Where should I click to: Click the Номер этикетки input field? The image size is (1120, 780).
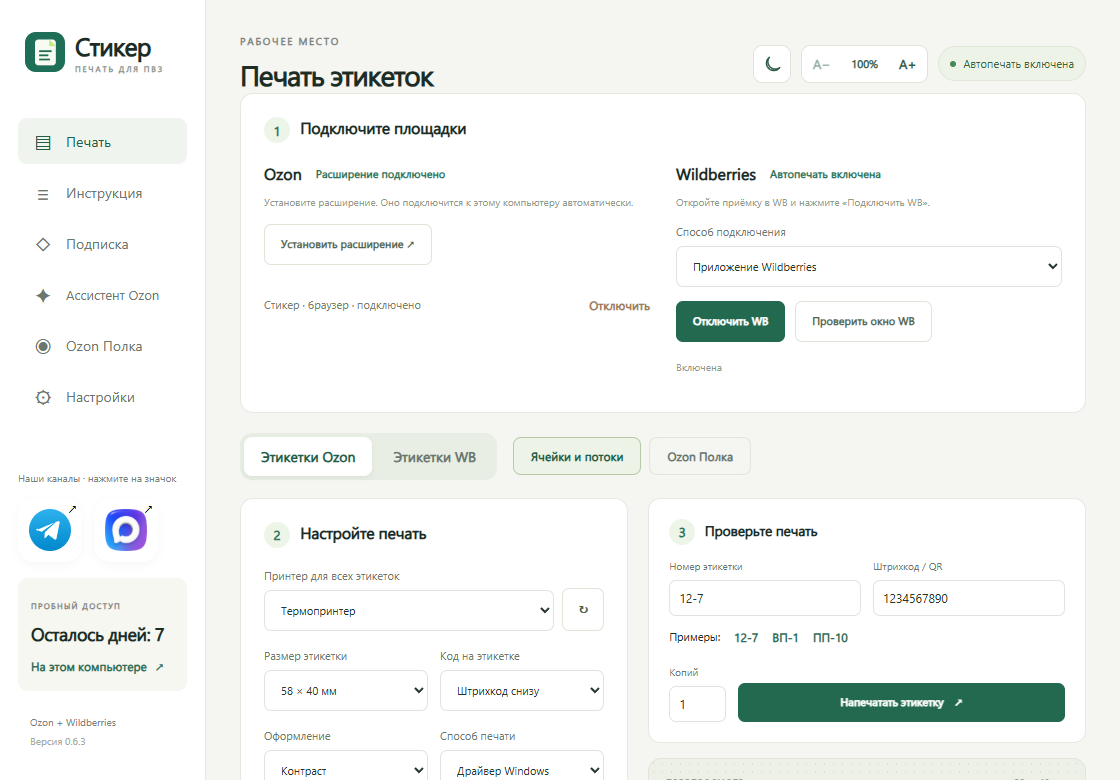pos(764,598)
